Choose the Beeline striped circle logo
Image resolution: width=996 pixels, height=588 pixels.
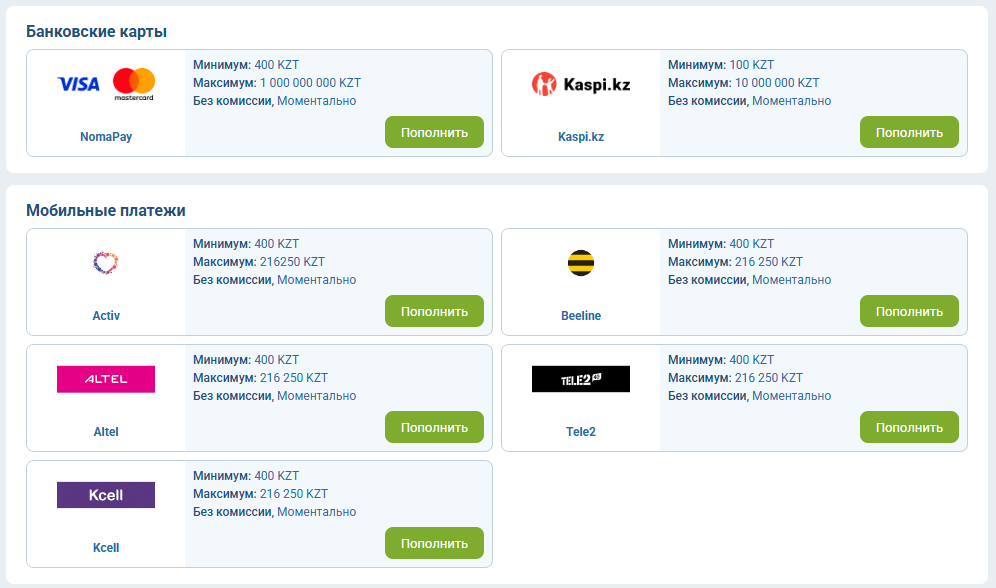pyautogui.click(x=581, y=263)
